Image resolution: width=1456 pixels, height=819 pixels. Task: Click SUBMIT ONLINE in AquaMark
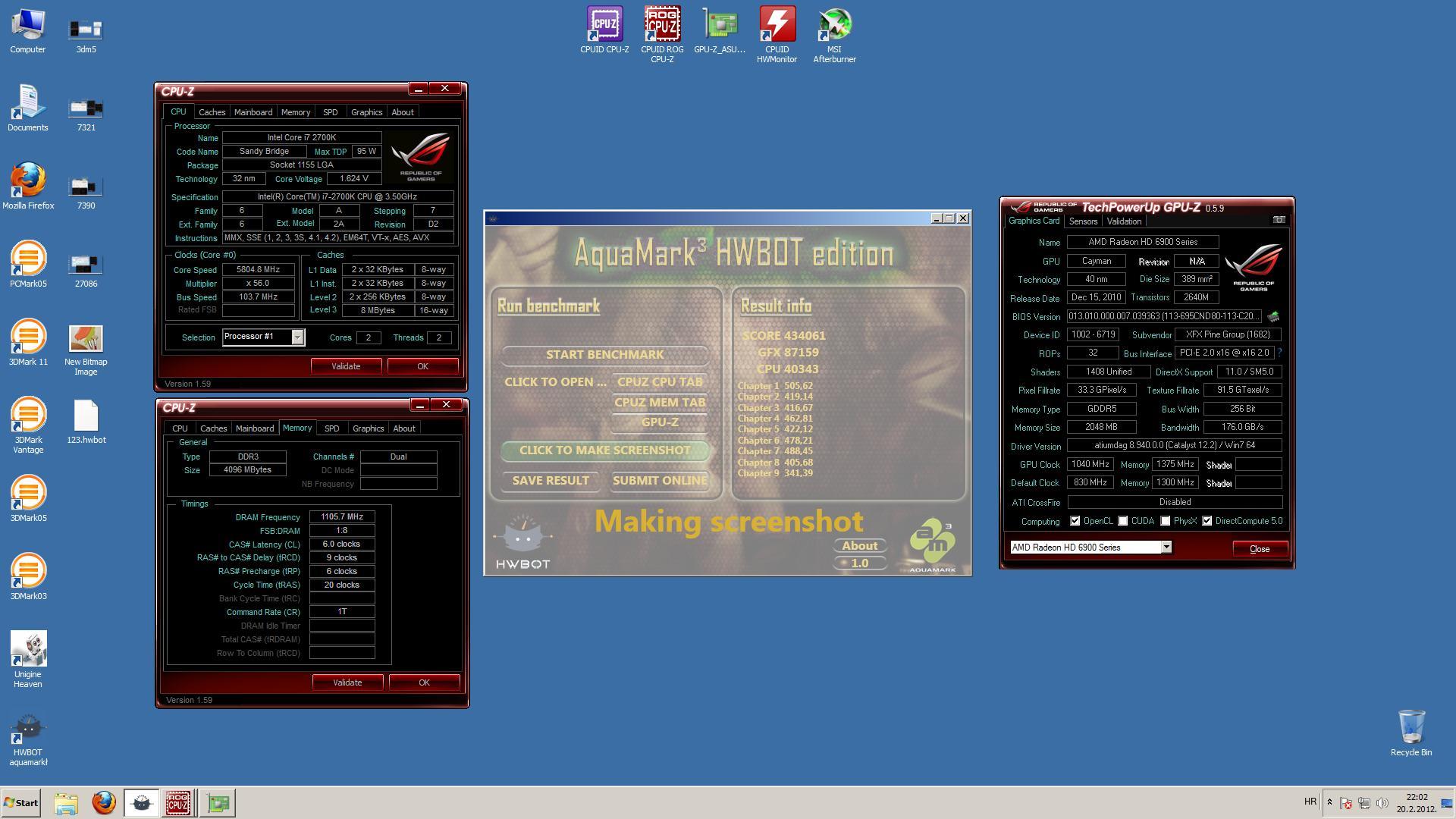(x=660, y=481)
